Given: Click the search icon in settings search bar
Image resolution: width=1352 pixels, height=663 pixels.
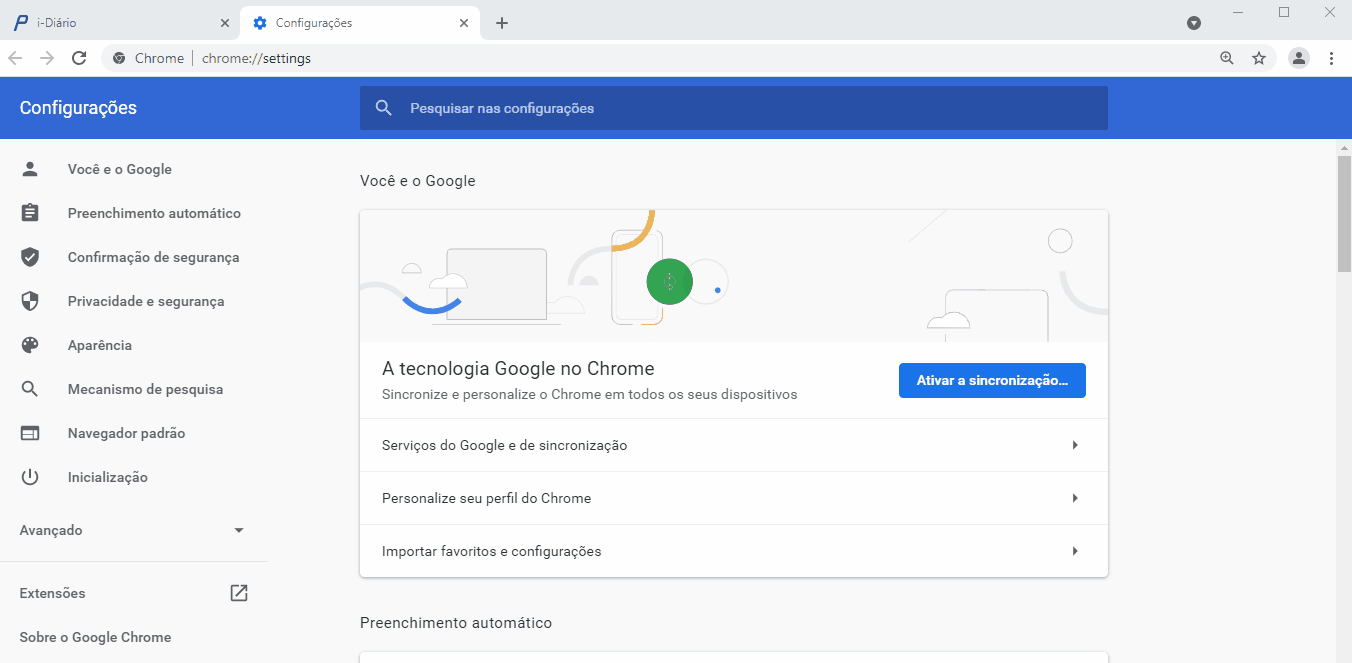Looking at the screenshot, I should 383,108.
